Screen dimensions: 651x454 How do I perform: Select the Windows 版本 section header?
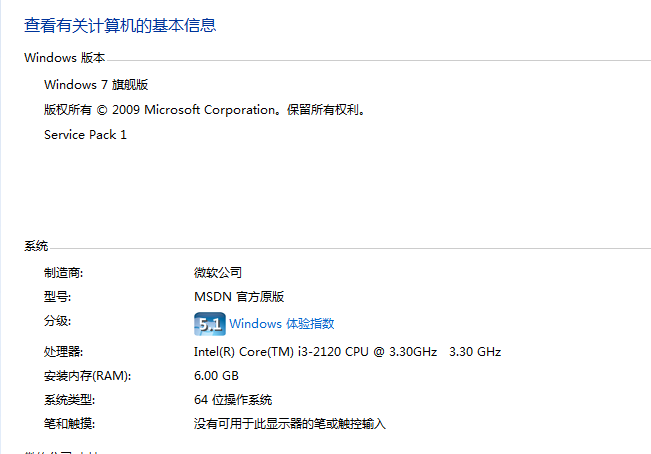(64, 58)
